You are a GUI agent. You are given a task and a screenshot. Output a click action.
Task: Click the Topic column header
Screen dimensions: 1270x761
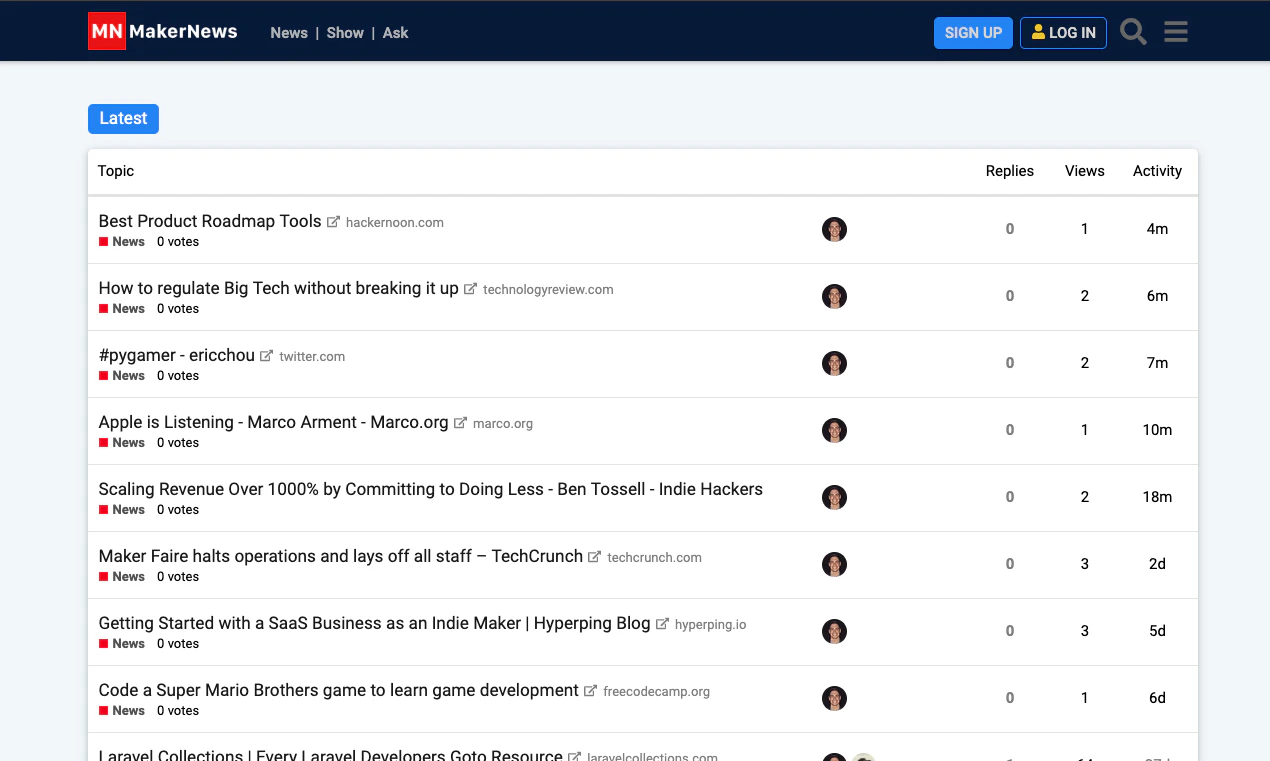116,171
